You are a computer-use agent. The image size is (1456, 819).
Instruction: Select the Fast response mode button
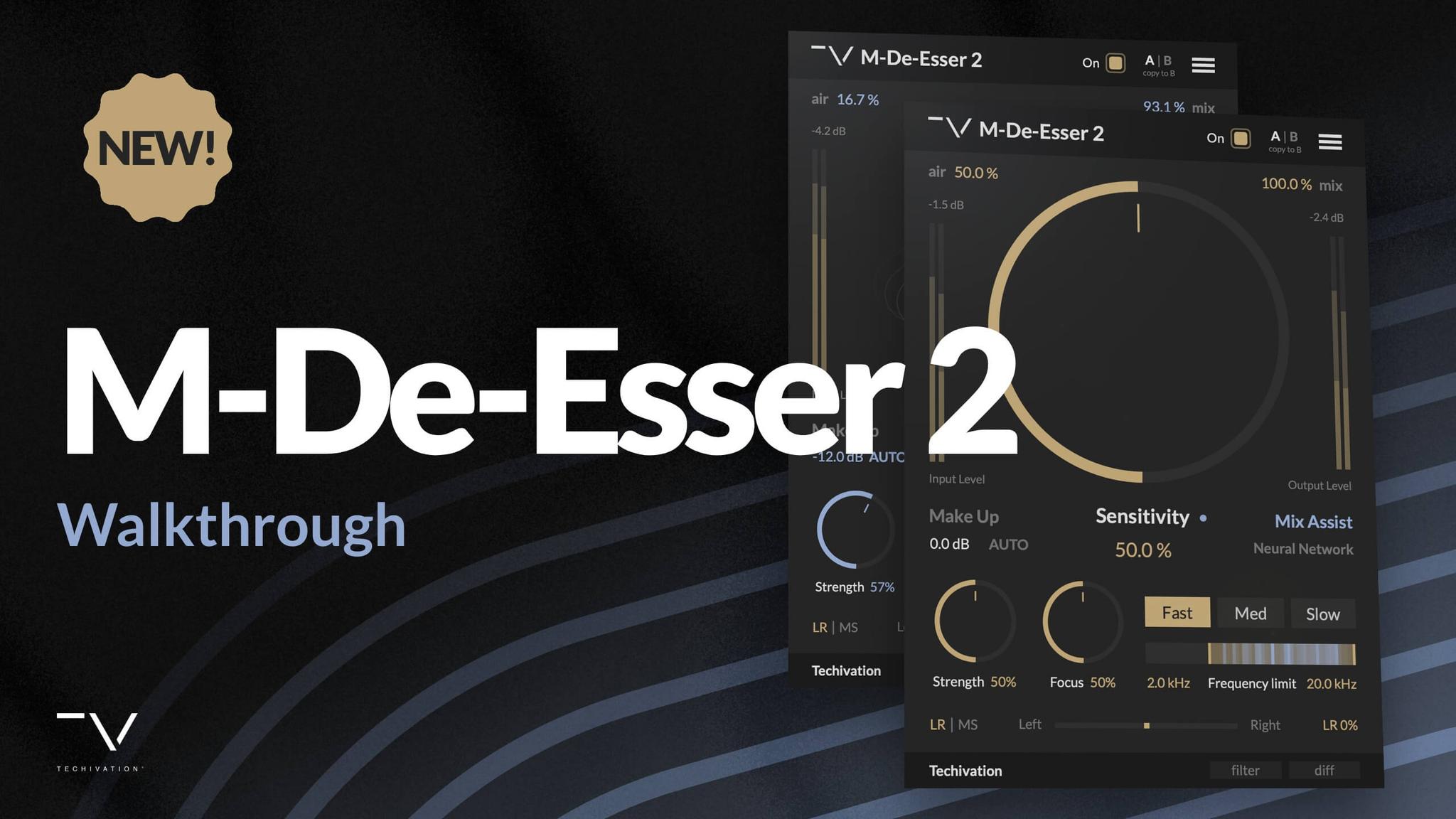[x=1177, y=612]
